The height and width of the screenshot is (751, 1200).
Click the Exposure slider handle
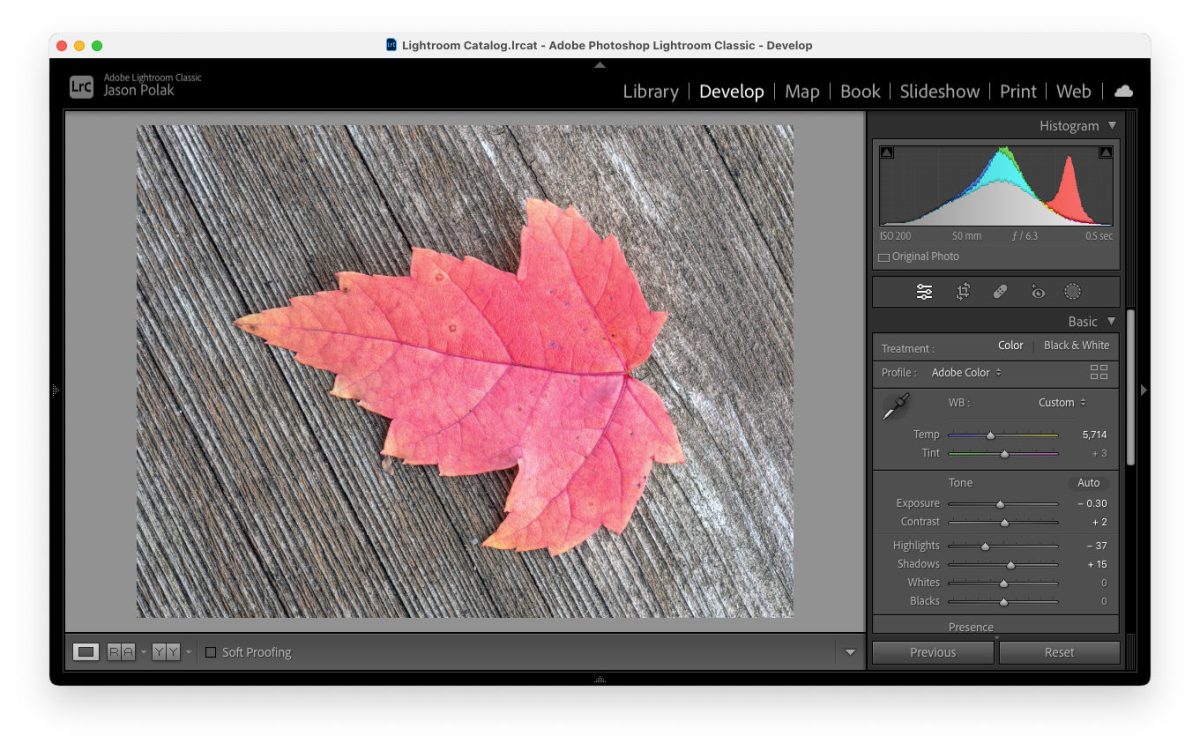pyautogui.click(x=1000, y=504)
